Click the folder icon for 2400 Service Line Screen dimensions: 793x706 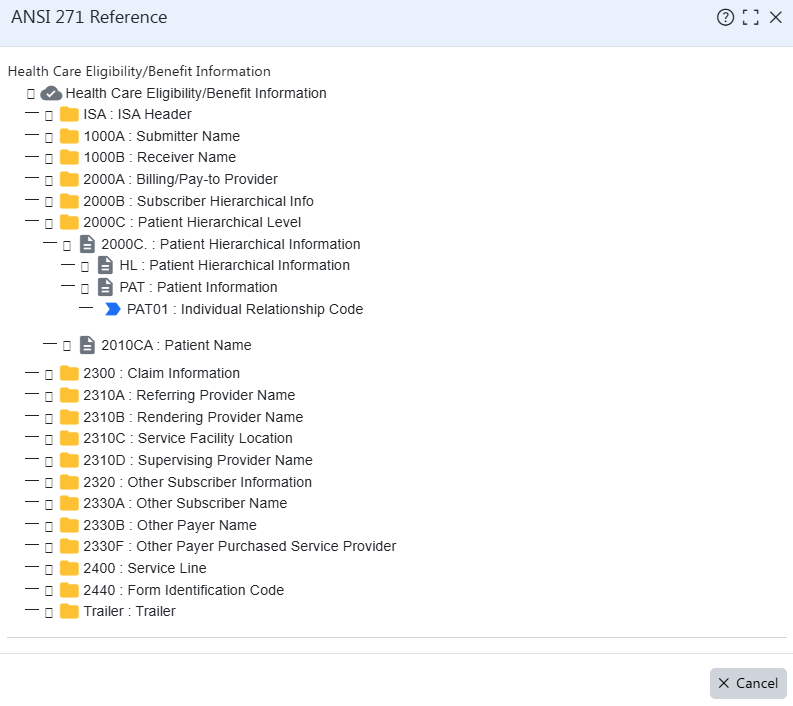(69, 568)
